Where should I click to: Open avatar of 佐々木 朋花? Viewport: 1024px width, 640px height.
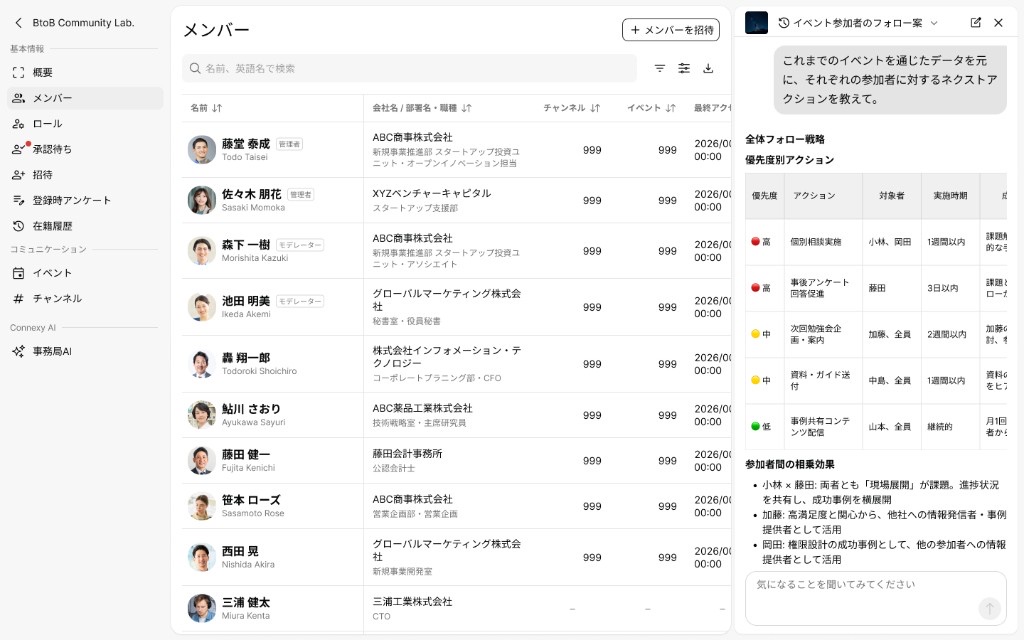click(x=202, y=200)
